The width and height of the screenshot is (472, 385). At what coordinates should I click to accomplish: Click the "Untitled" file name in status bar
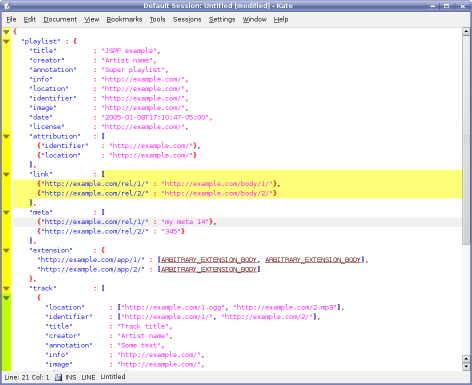click(x=113, y=377)
